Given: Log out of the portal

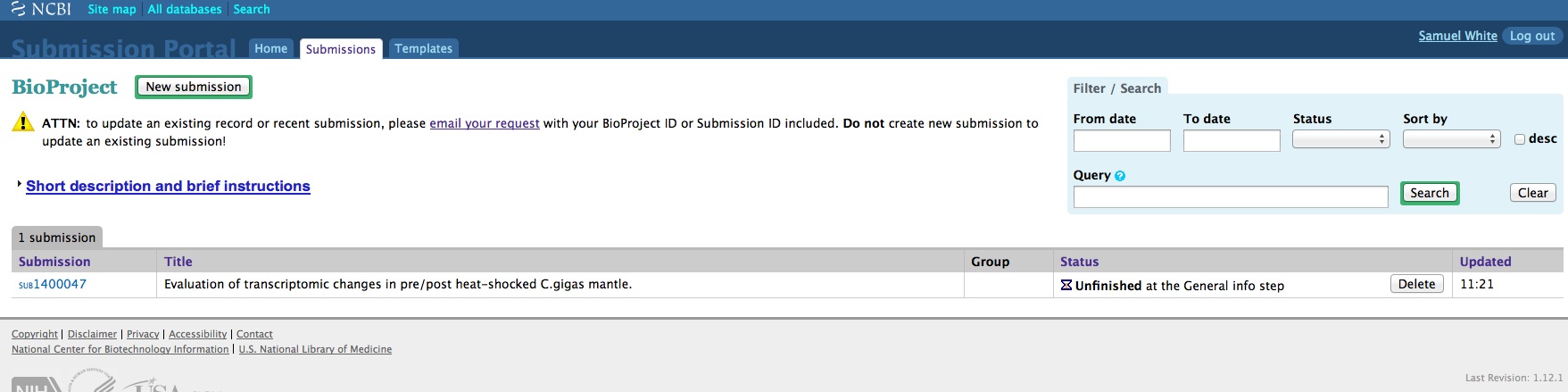Looking at the screenshot, I should click(1532, 36).
